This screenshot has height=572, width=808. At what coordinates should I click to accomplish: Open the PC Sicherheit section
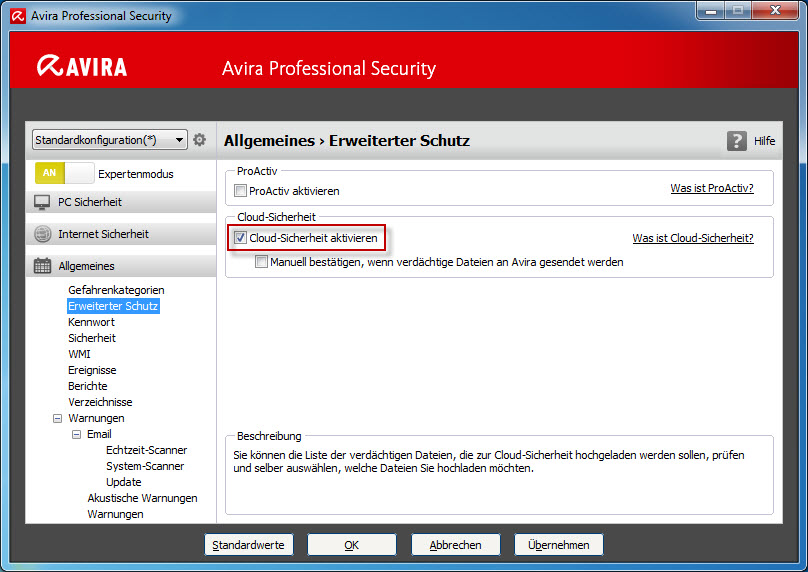(x=121, y=202)
